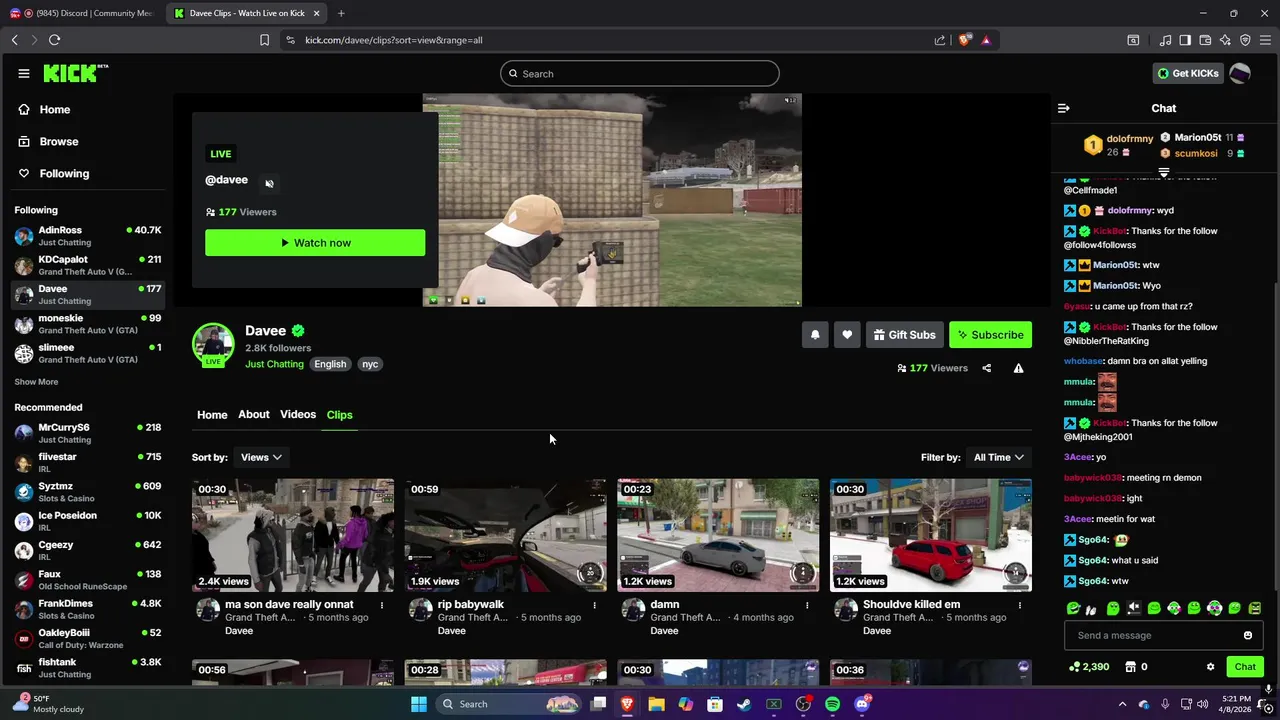The width and height of the screenshot is (1280, 720).
Task: Open File Explorer from the taskbar
Action: pos(656,704)
